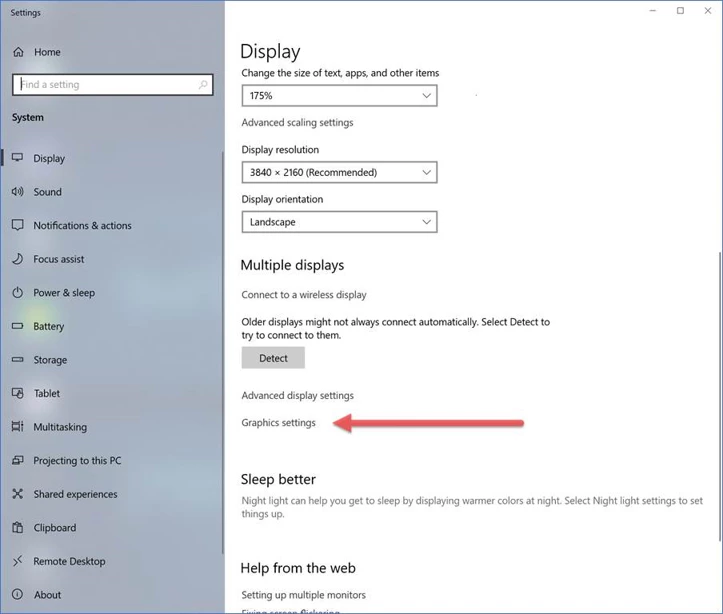Viewport: 723px width, 614px height.
Task: Click the Display page title text
Action: [x=270, y=52]
